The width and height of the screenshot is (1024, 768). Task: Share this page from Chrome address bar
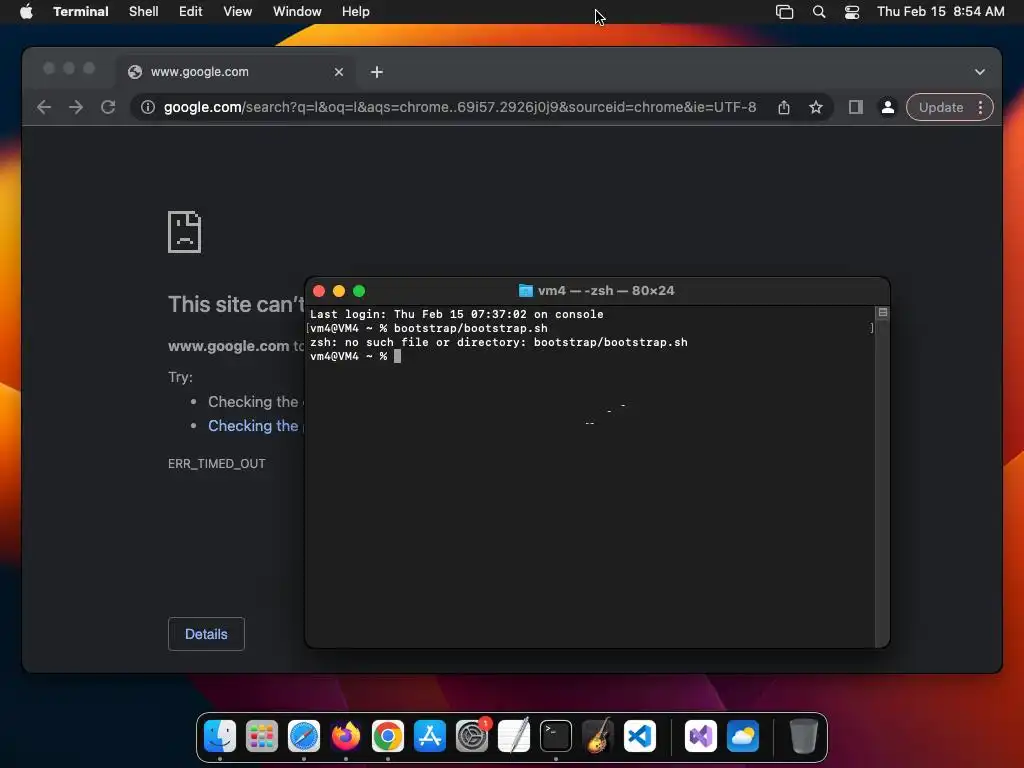(784, 107)
